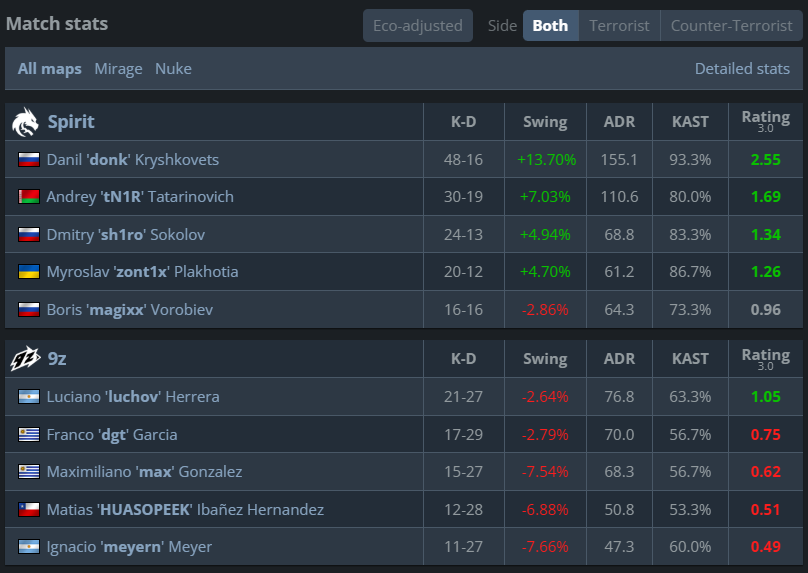Select the Counter-Terrorist side filter
The width and height of the screenshot is (808, 573).
pos(732,25)
